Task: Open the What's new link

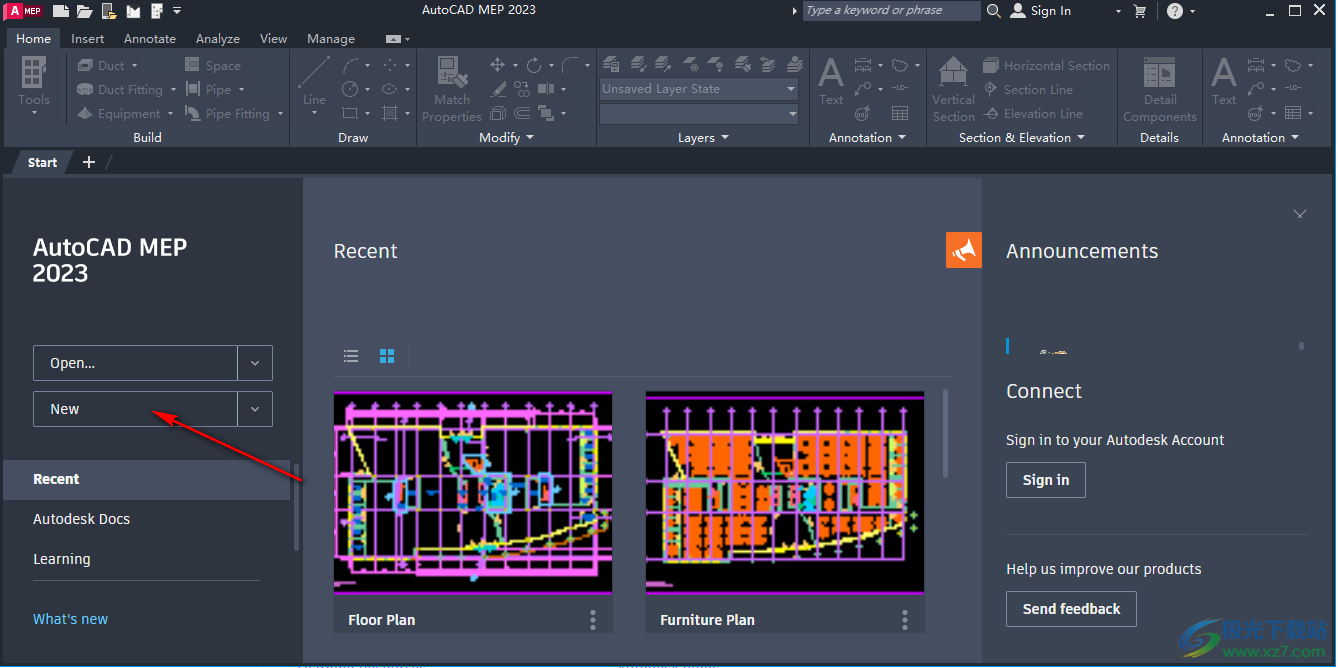Action: 70,619
